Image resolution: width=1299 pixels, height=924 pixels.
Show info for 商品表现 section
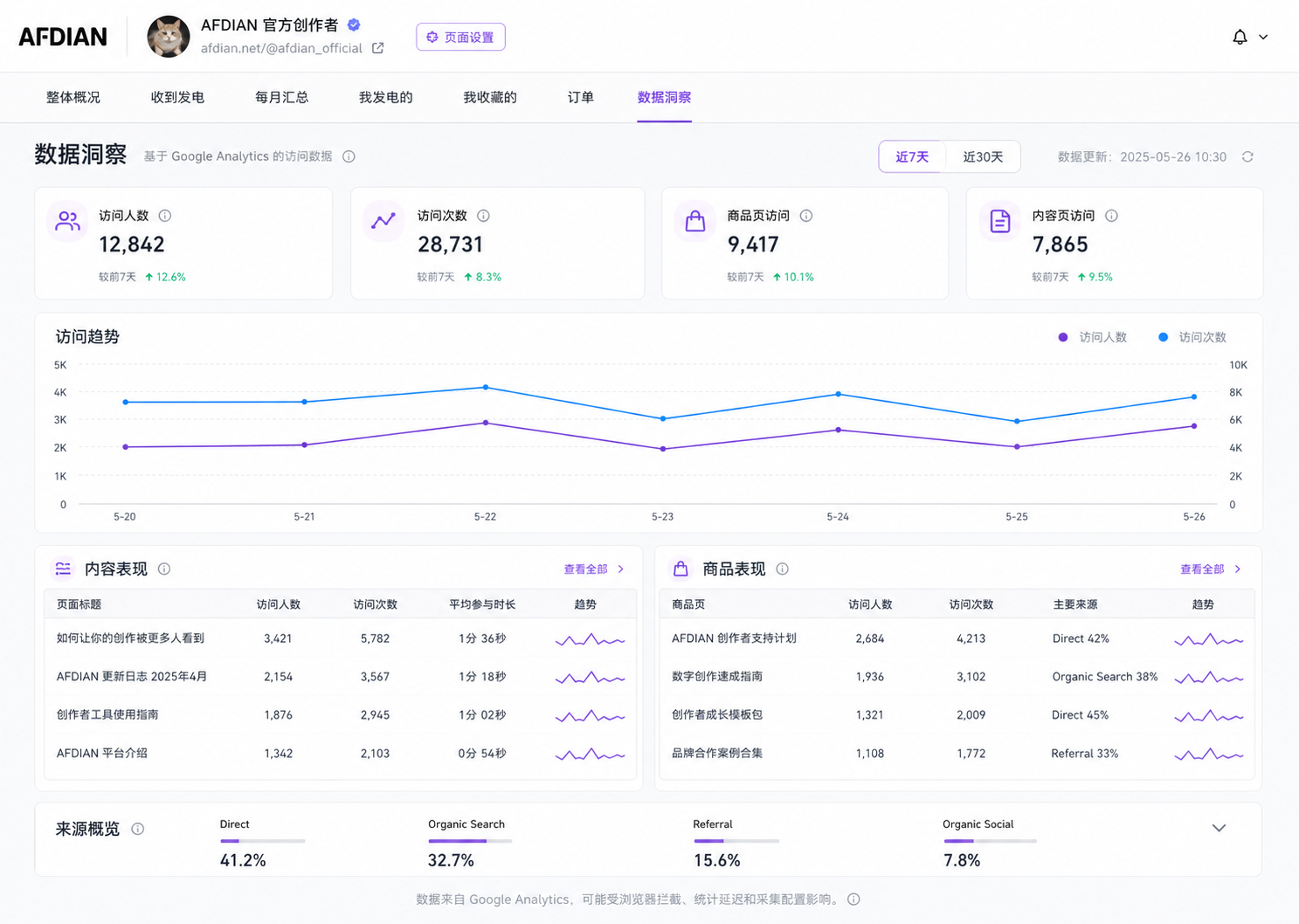click(x=783, y=569)
